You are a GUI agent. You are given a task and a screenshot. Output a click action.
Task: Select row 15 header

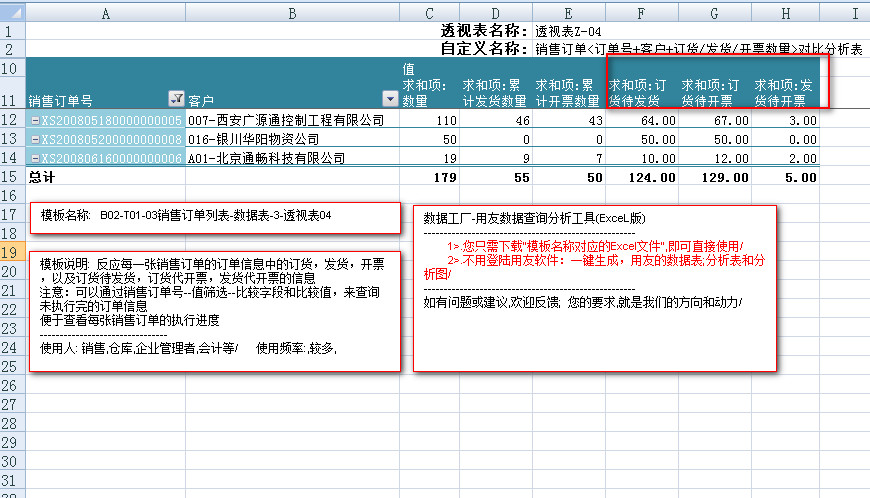click(12, 177)
